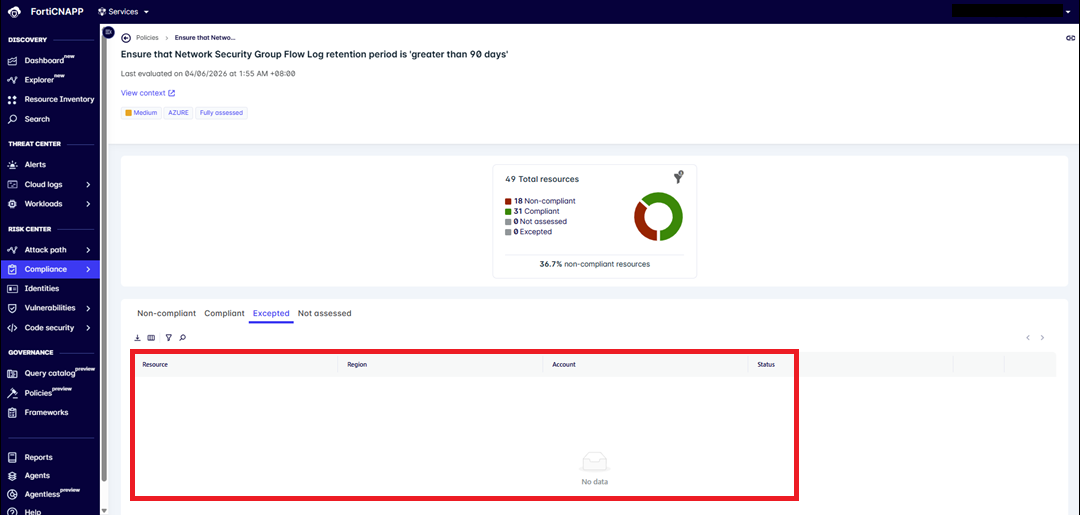Click the table search magnifier icon

point(183,337)
